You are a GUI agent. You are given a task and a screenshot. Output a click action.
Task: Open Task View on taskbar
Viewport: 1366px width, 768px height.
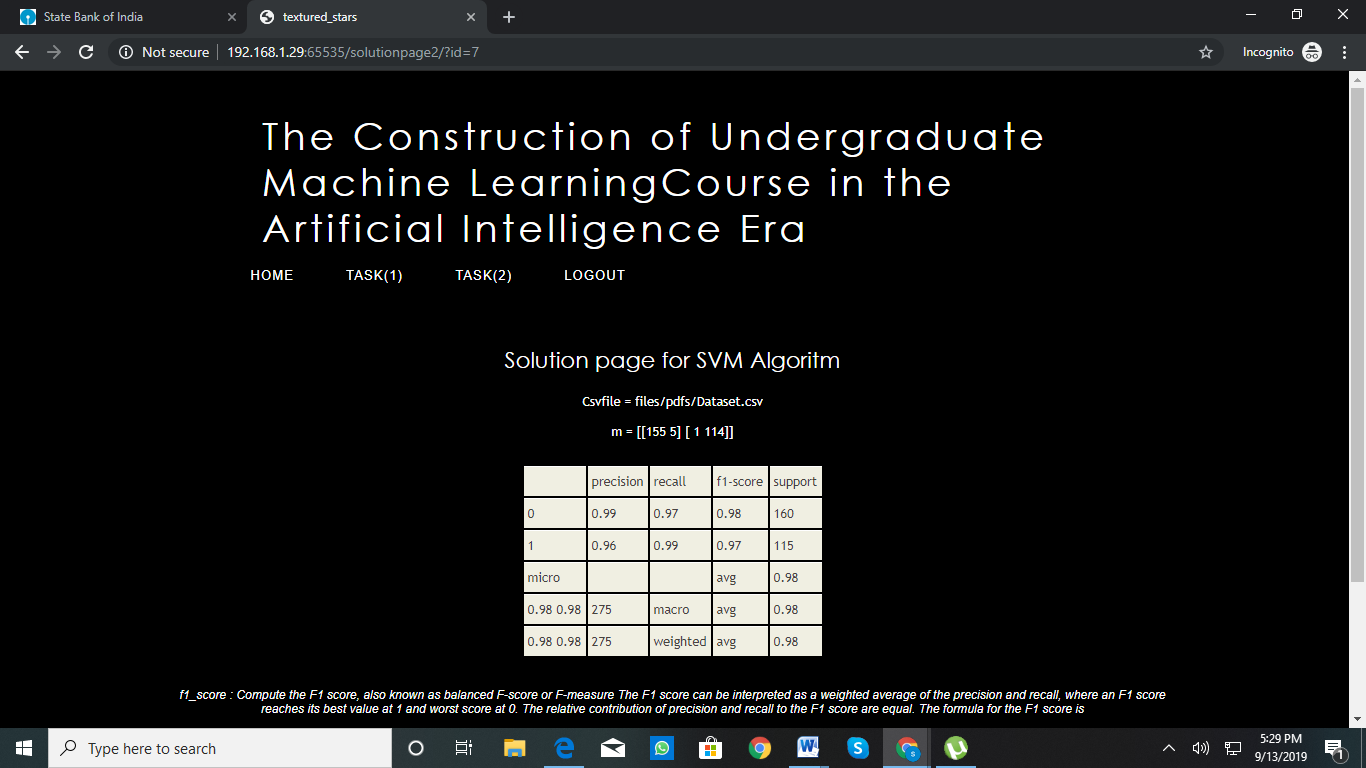(464, 748)
